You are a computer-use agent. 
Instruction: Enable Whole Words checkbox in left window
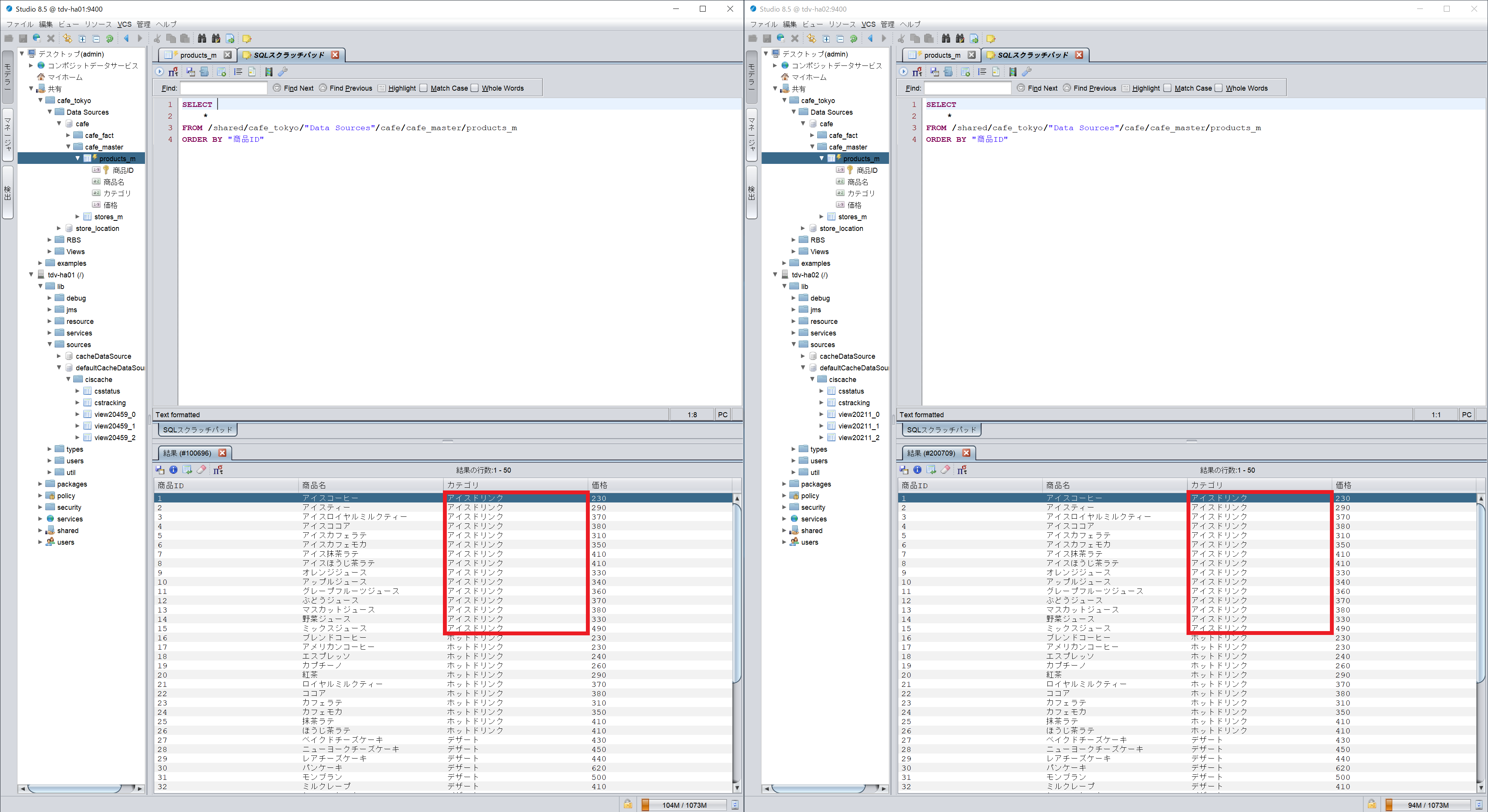point(475,88)
